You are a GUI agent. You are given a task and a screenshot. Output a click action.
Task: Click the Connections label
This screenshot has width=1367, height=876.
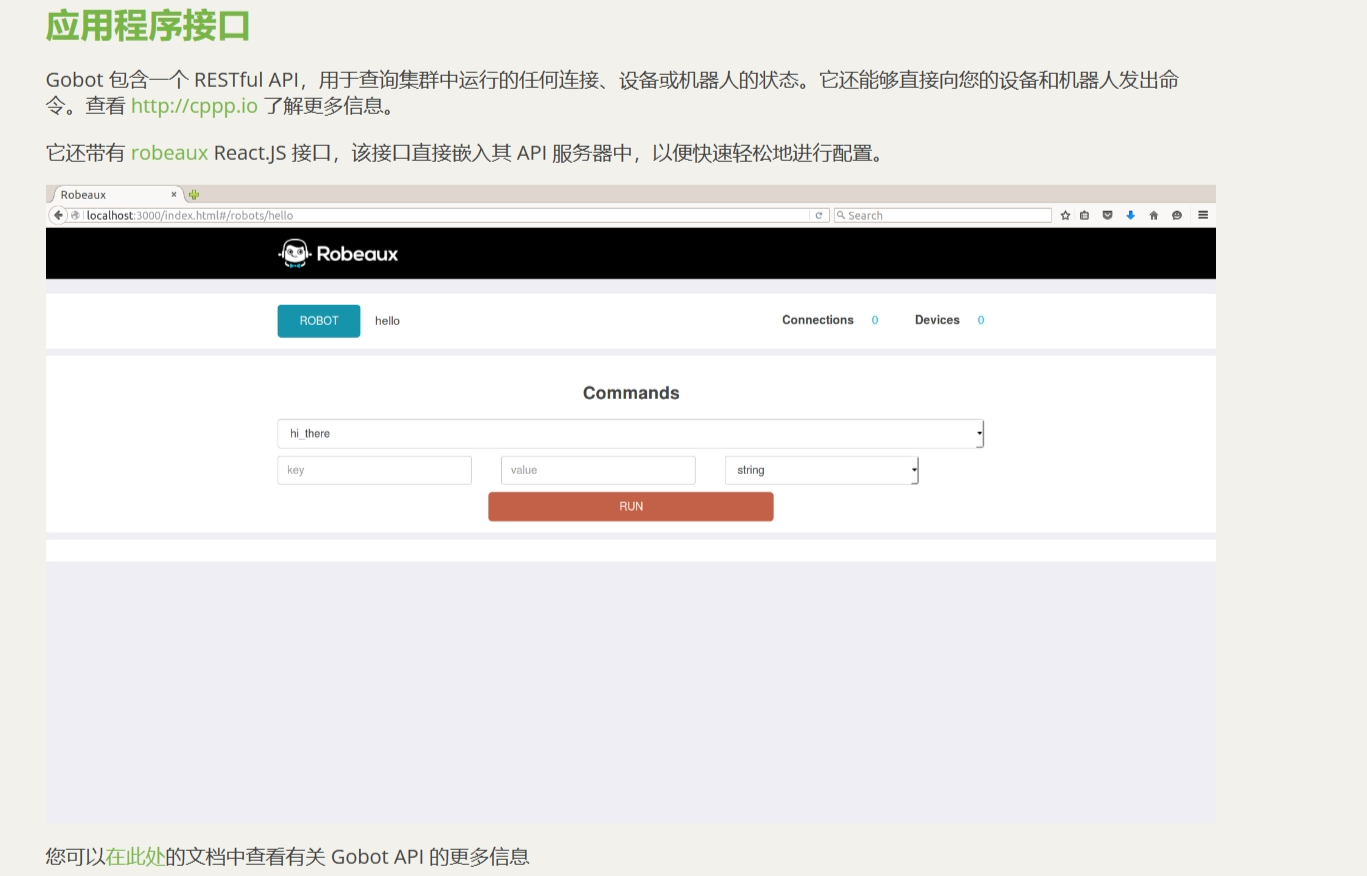818,320
